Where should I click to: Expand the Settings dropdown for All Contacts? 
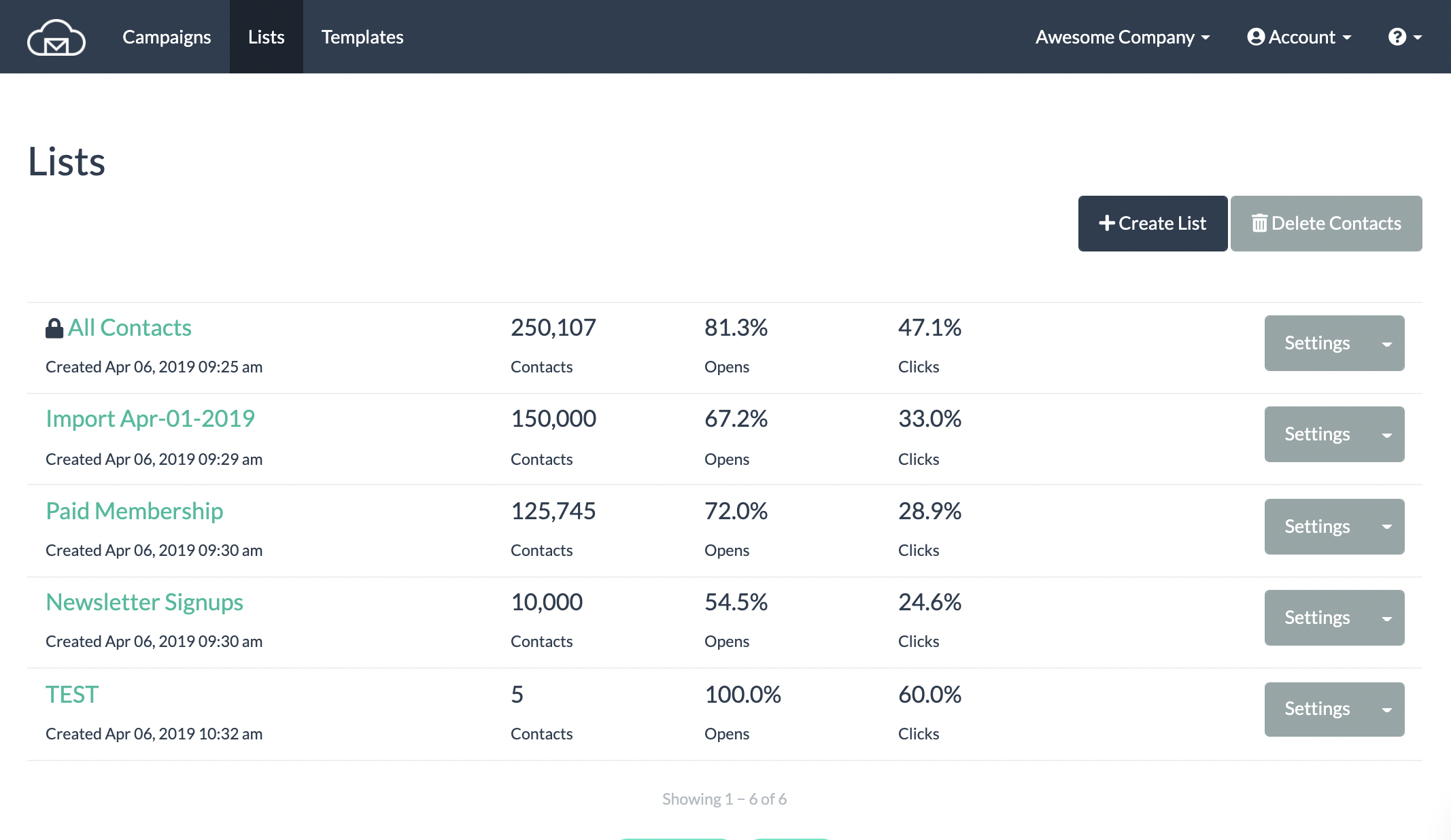coord(1387,343)
